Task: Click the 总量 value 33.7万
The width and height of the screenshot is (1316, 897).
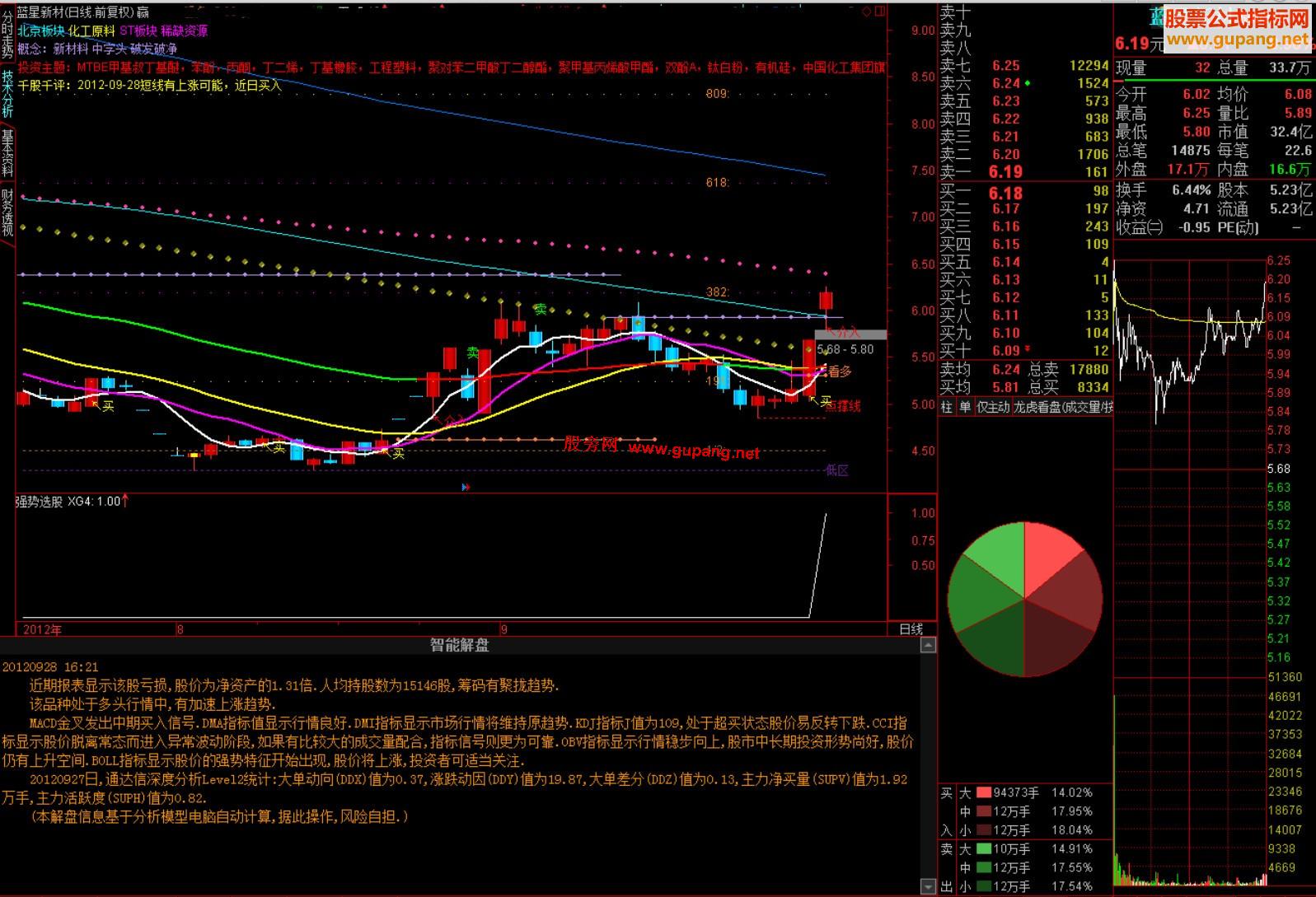Action: tap(1290, 68)
